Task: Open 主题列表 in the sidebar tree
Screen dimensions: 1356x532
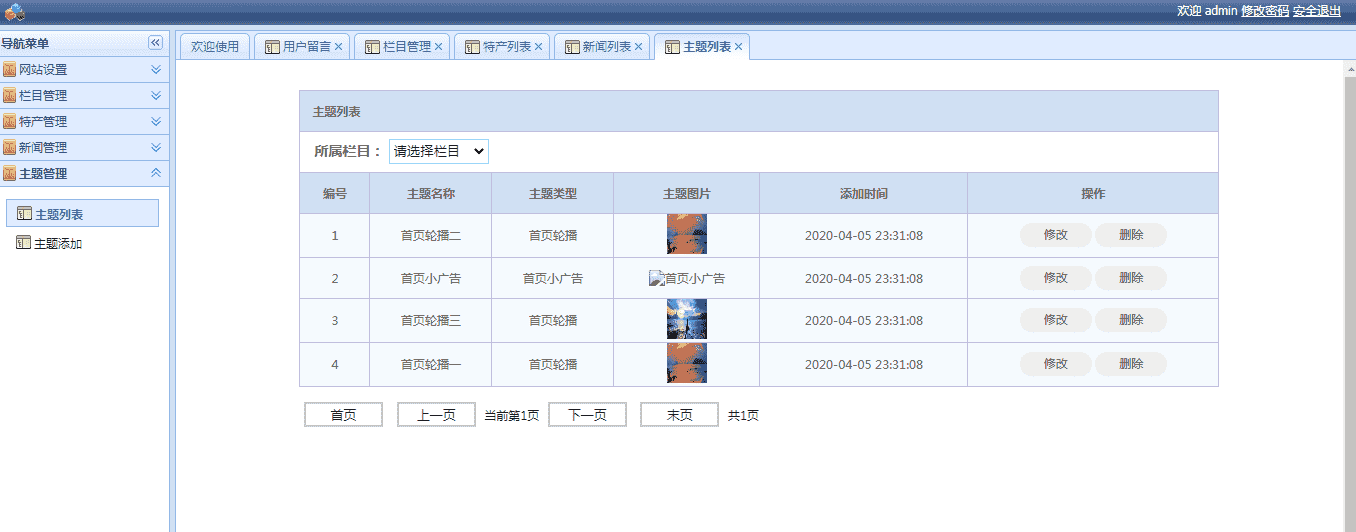Action: 82,214
